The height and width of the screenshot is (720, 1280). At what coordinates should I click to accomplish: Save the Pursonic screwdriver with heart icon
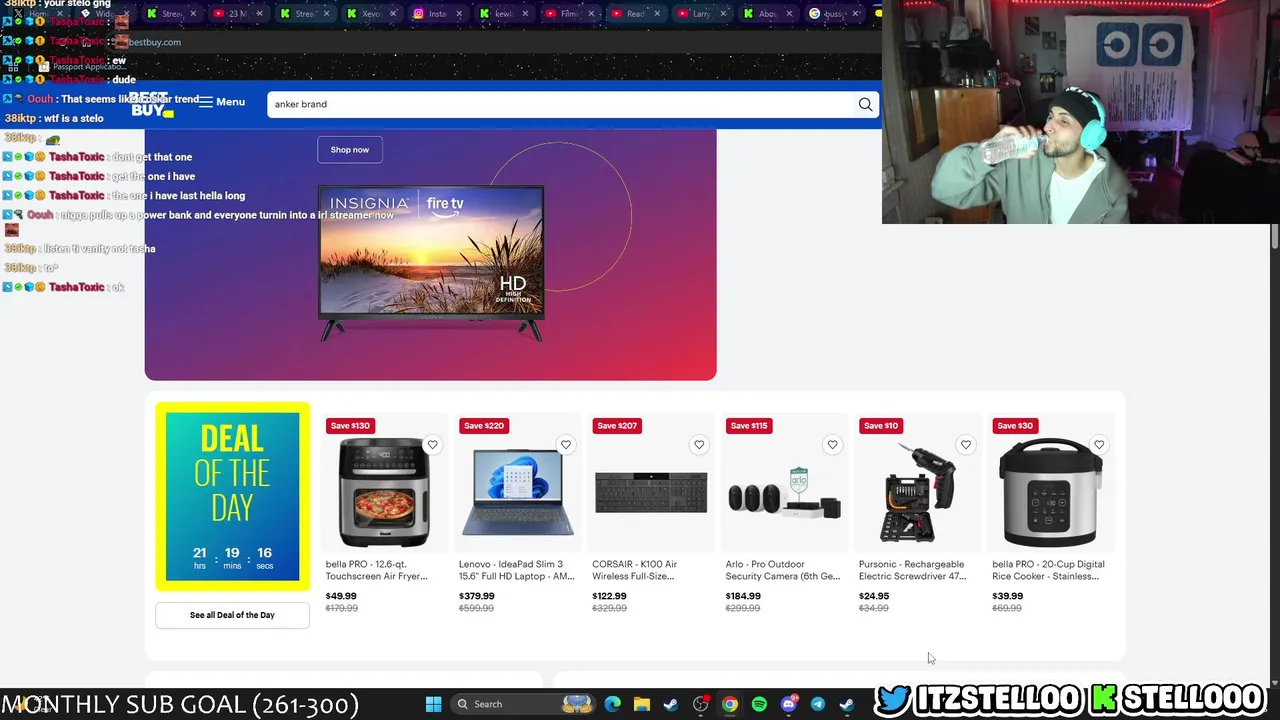[x=965, y=445]
